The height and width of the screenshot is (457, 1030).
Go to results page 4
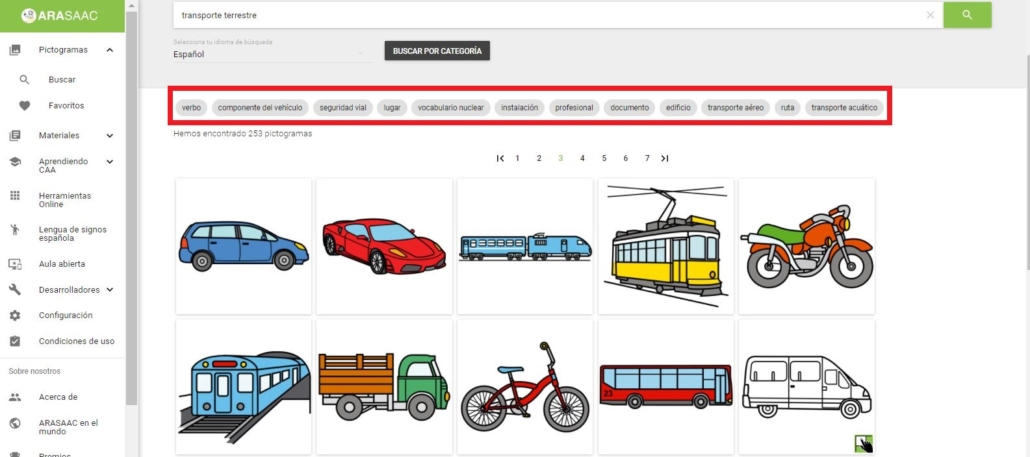(582, 158)
